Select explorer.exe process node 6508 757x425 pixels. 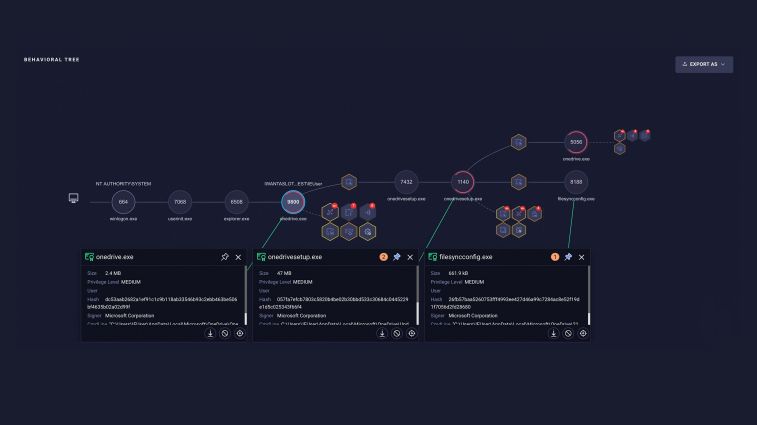click(x=237, y=202)
